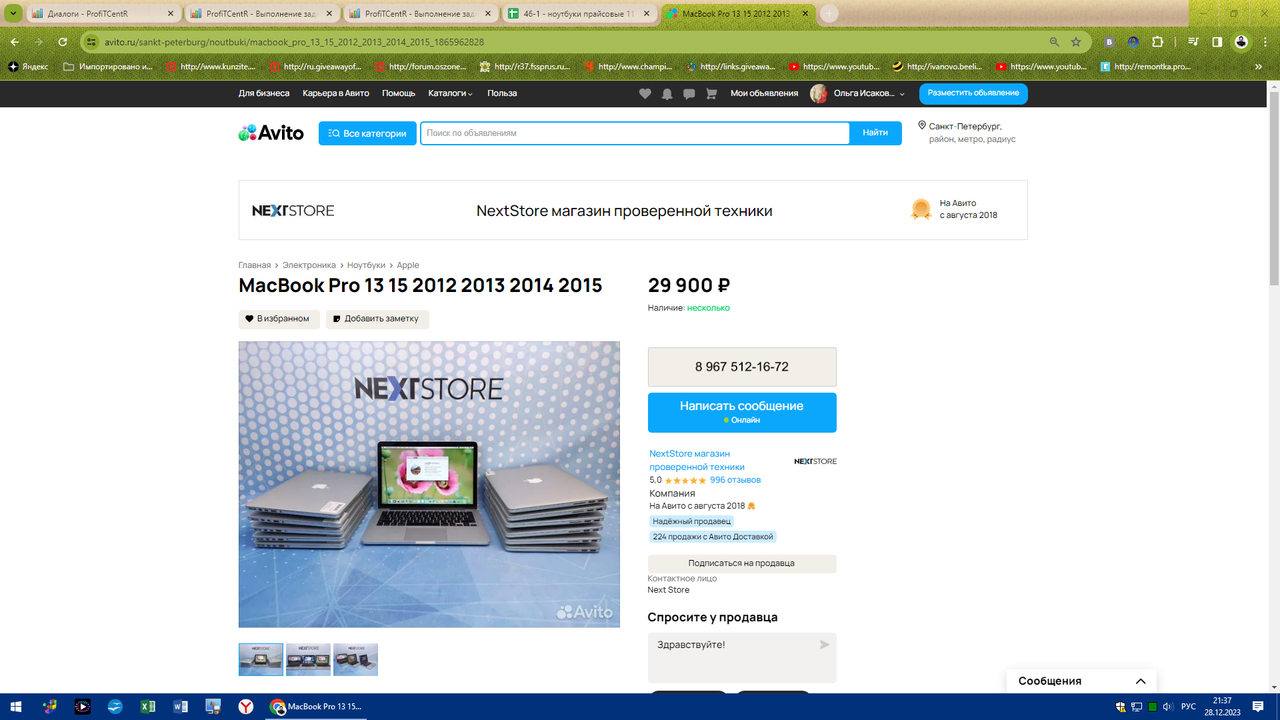
Task: Click Ноутбуки breadcrumb link
Action: click(366, 265)
